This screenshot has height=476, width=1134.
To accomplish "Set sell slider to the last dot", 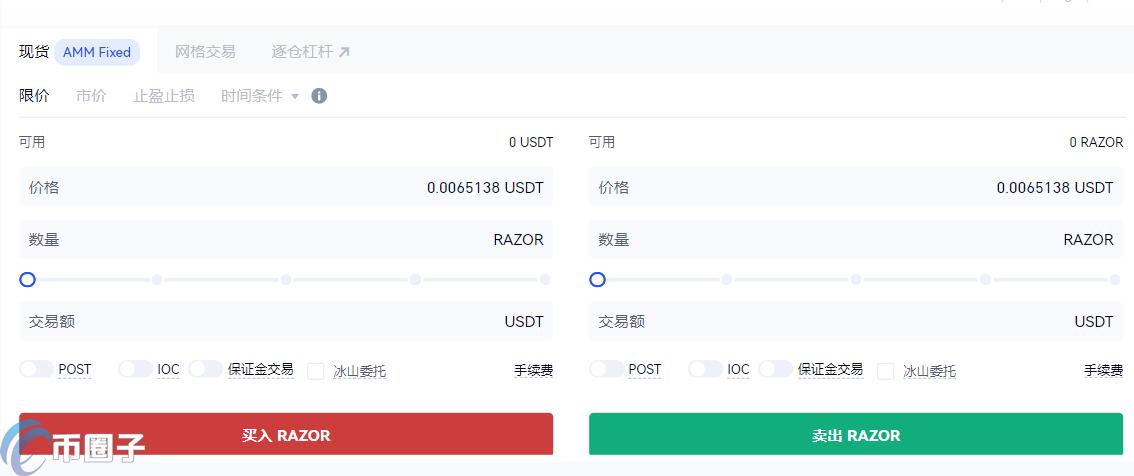I will coord(1114,279).
